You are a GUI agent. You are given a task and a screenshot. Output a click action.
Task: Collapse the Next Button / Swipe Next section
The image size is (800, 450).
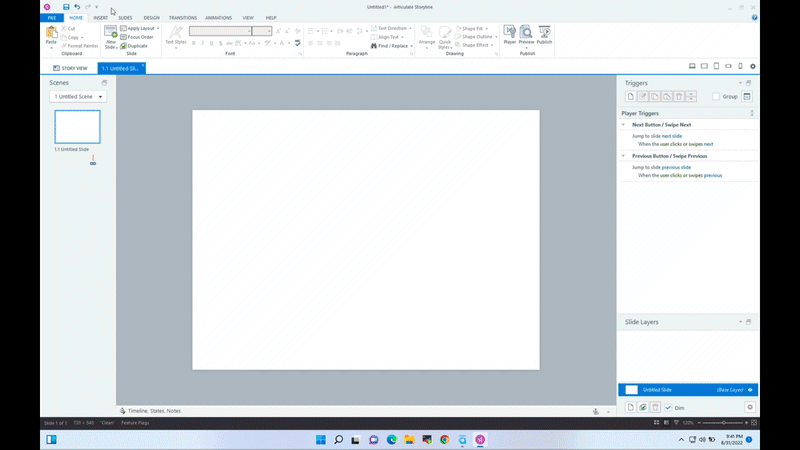(624, 124)
